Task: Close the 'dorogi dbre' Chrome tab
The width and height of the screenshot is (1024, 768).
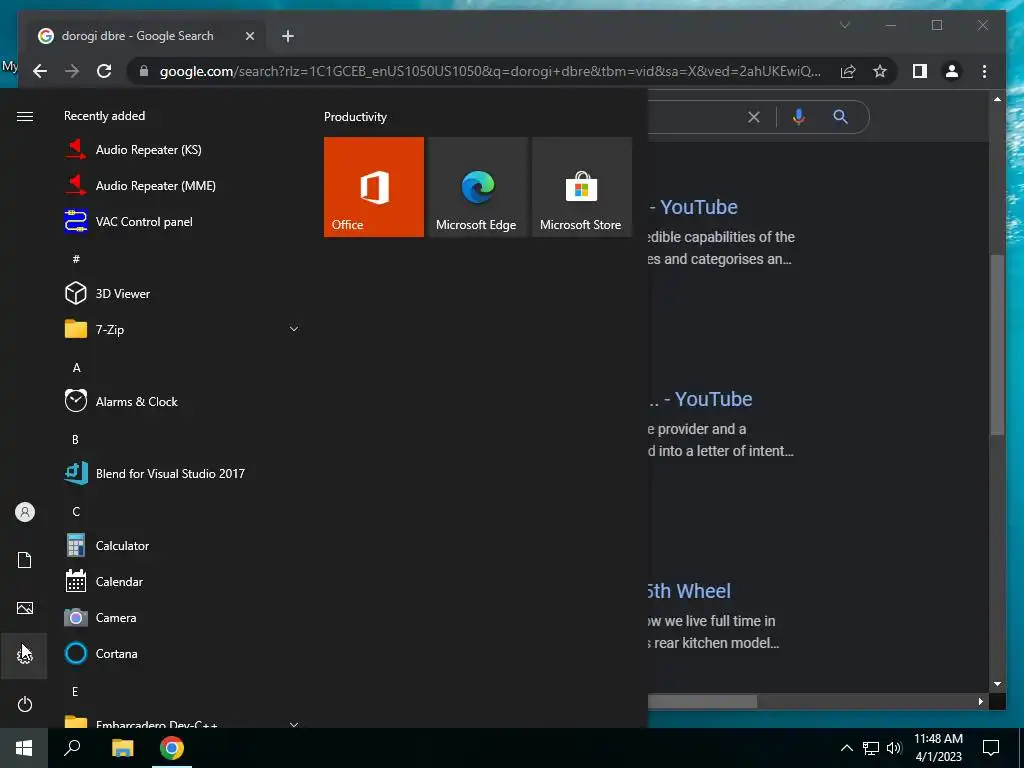Action: click(249, 36)
